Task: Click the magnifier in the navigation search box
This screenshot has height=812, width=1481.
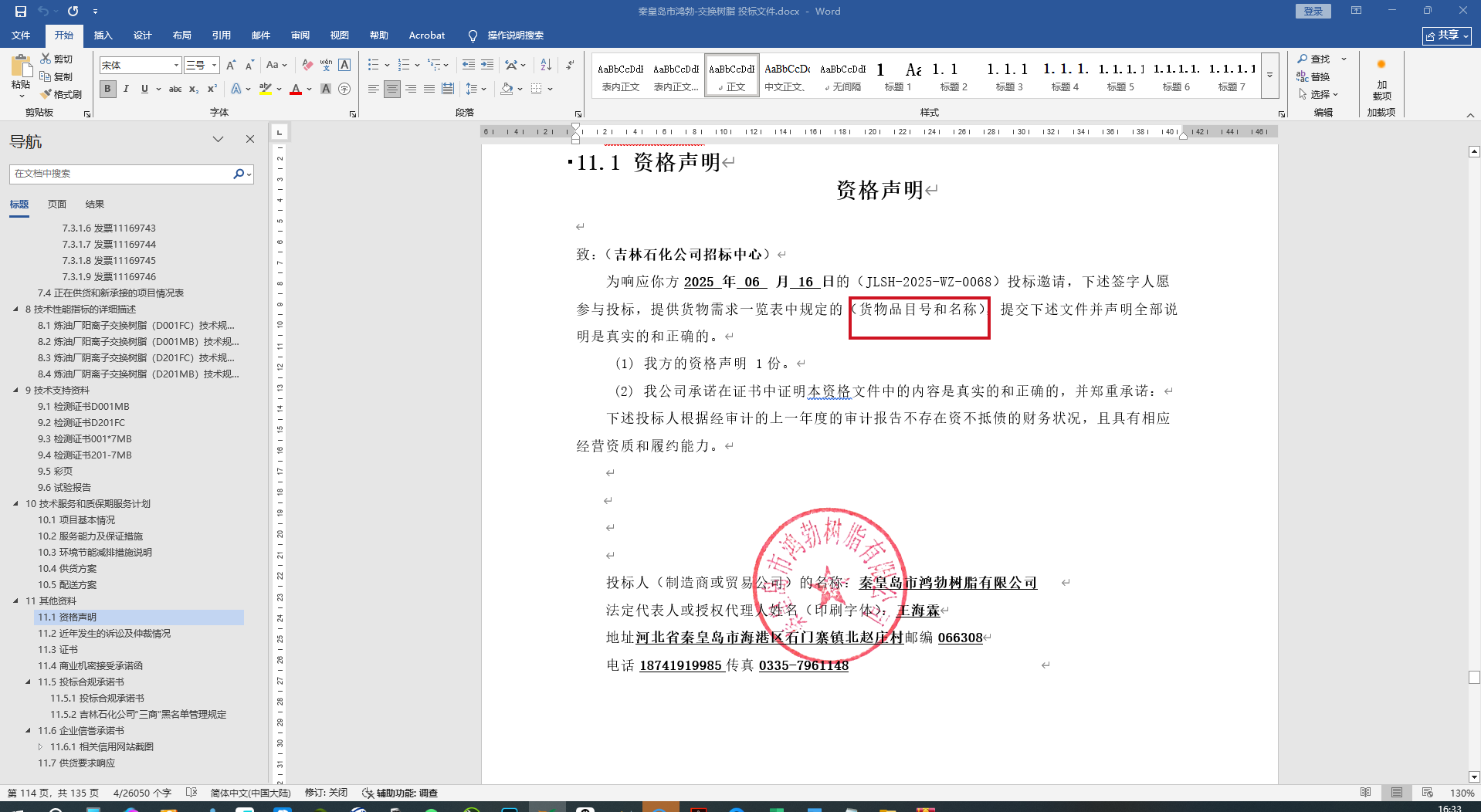Action: 239,174
